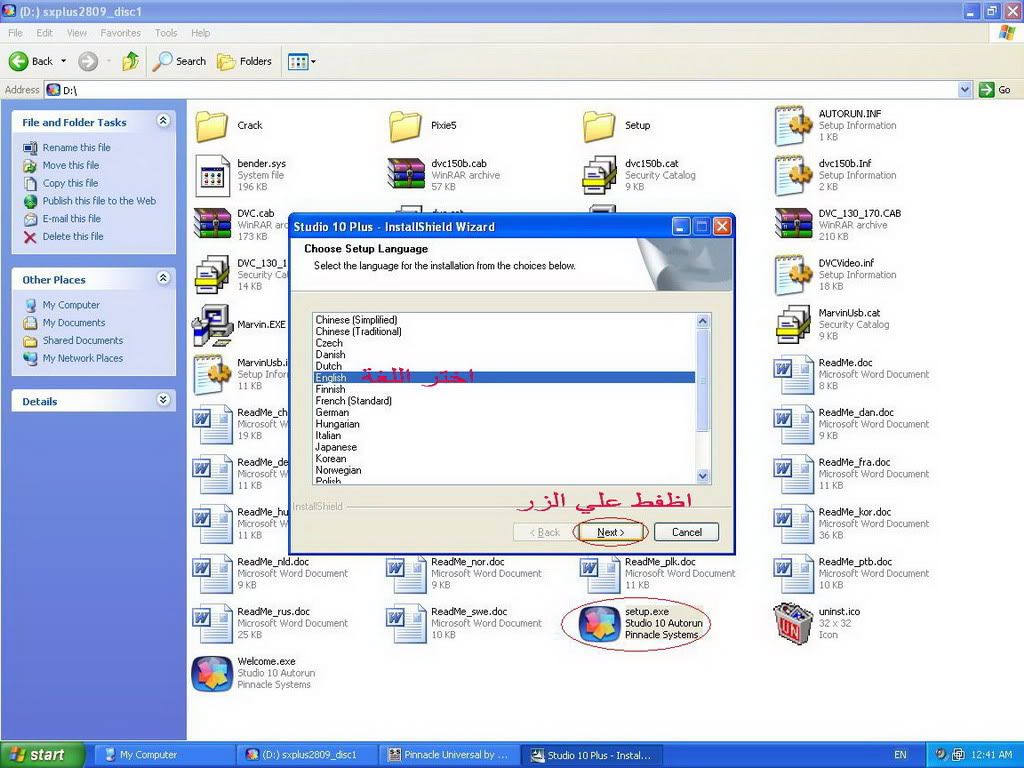Open the Help menu
This screenshot has height=768, width=1024.
pyautogui.click(x=200, y=33)
